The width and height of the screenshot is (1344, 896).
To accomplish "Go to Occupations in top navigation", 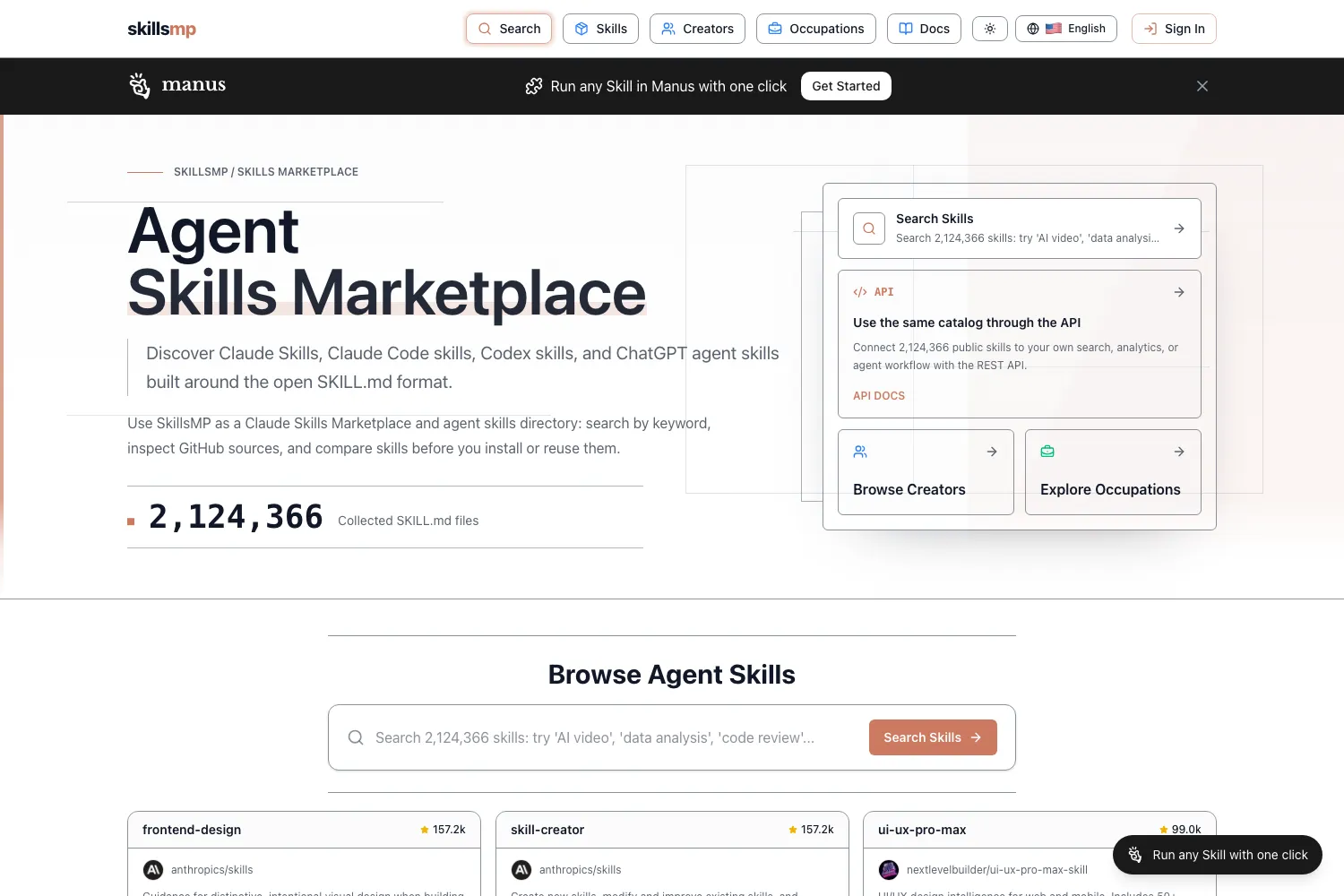I will coord(816,29).
